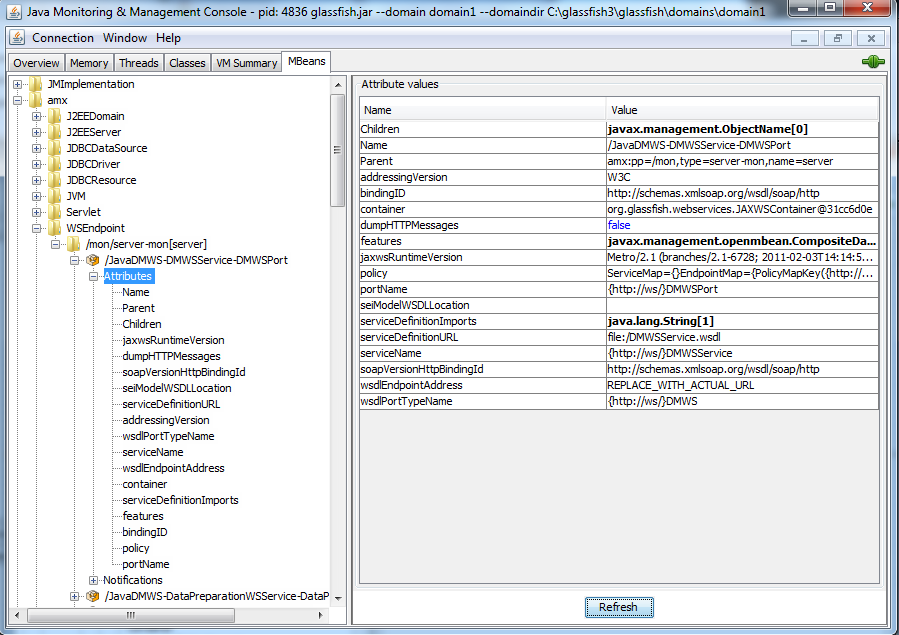
Task: Click the Servlet folder icon
Action: pos(55,213)
